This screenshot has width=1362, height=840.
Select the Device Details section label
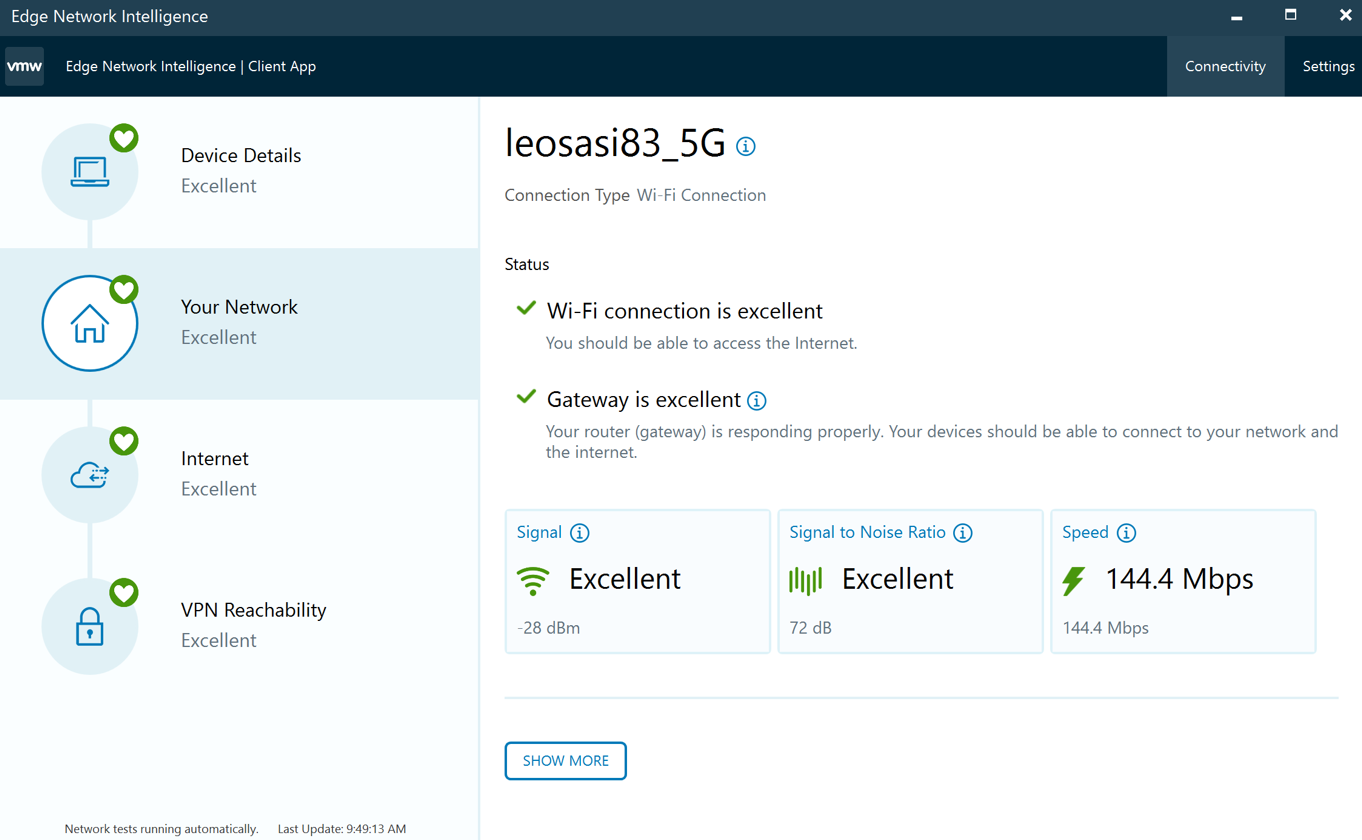pyautogui.click(x=241, y=155)
